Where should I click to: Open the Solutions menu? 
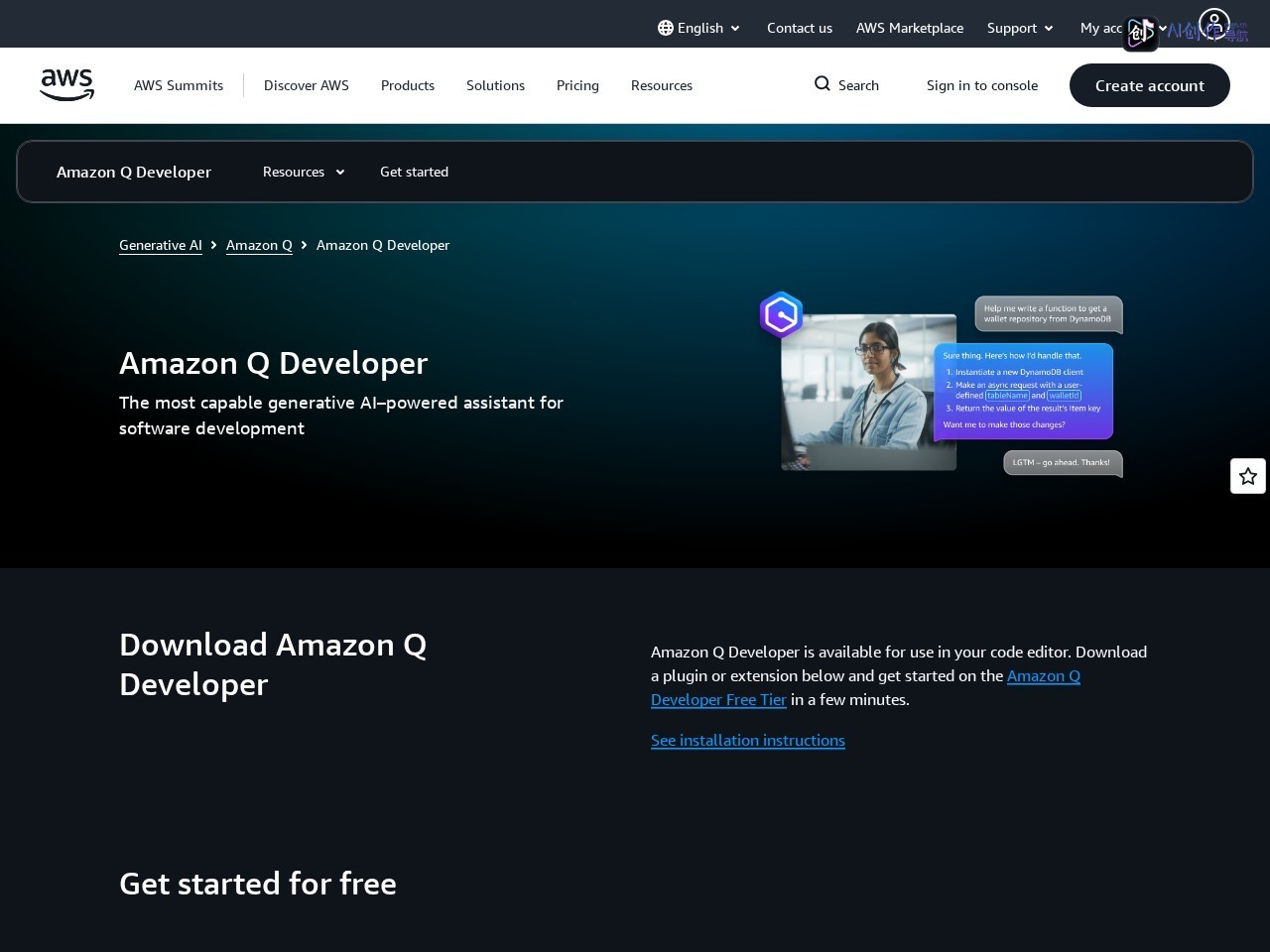click(x=495, y=85)
